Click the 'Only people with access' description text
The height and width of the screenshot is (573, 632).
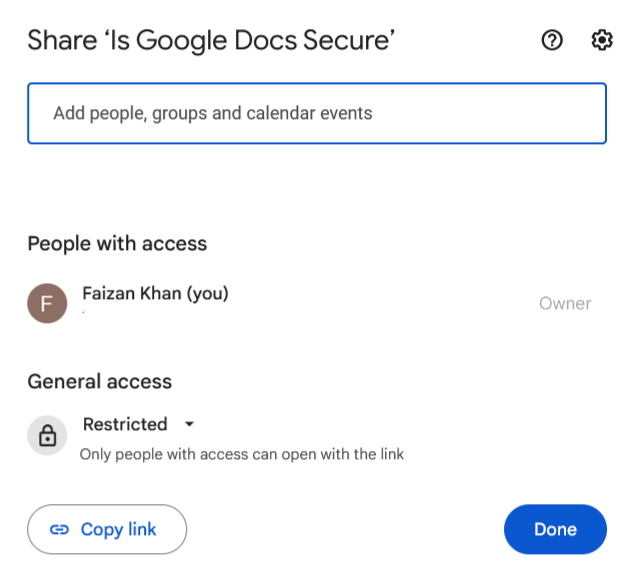pyautogui.click(x=241, y=454)
